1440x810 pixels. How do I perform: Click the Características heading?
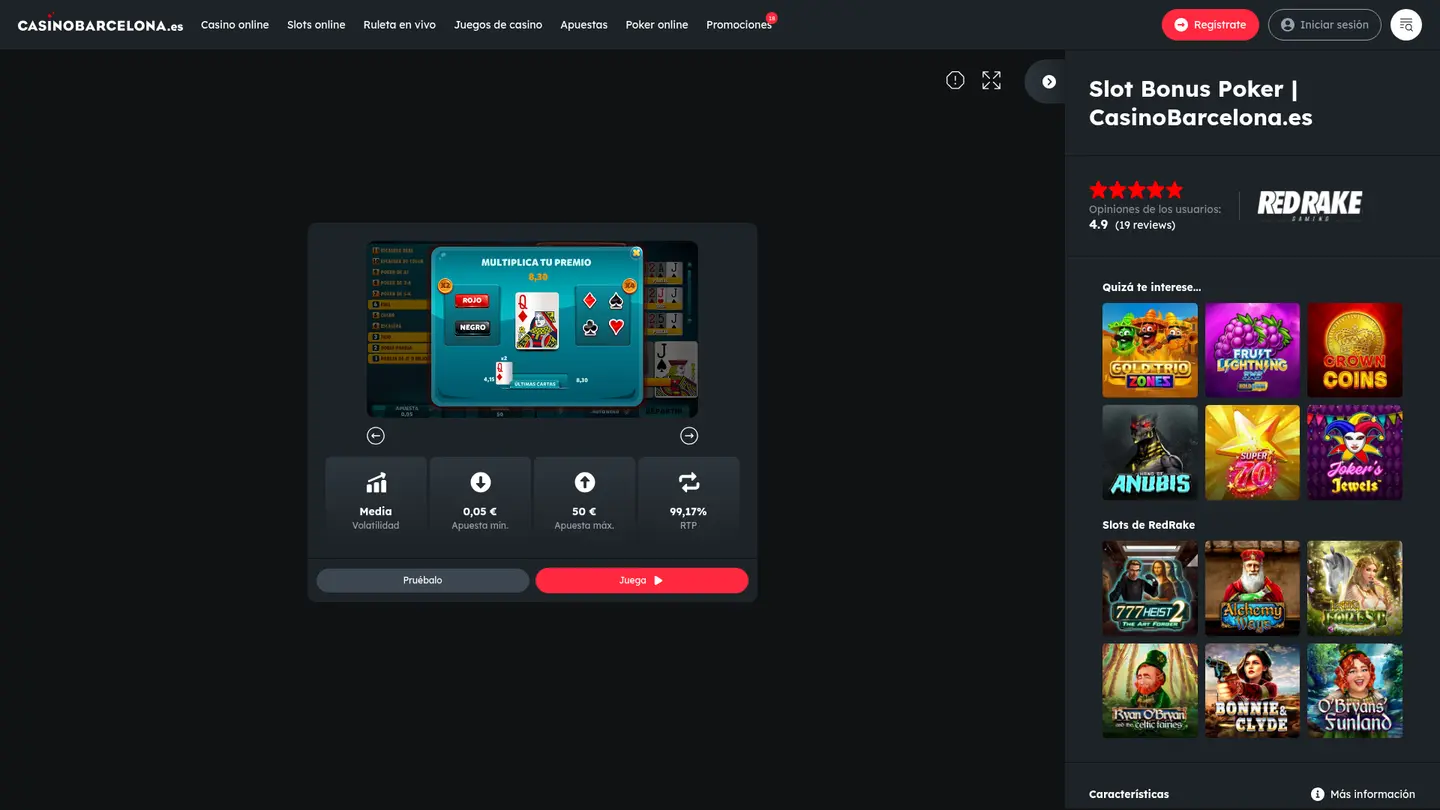(1129, 794)
